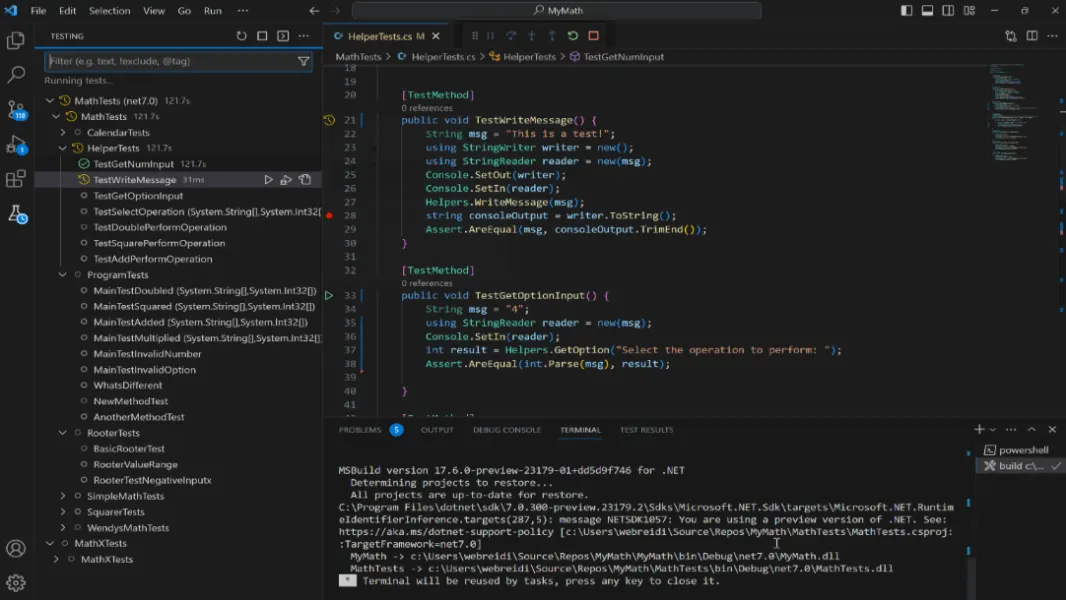The width and height of the screenshot is (1066, 600).
Task: Click TestGetNumInput breadcrumb segment
Action: coord(623,57)
